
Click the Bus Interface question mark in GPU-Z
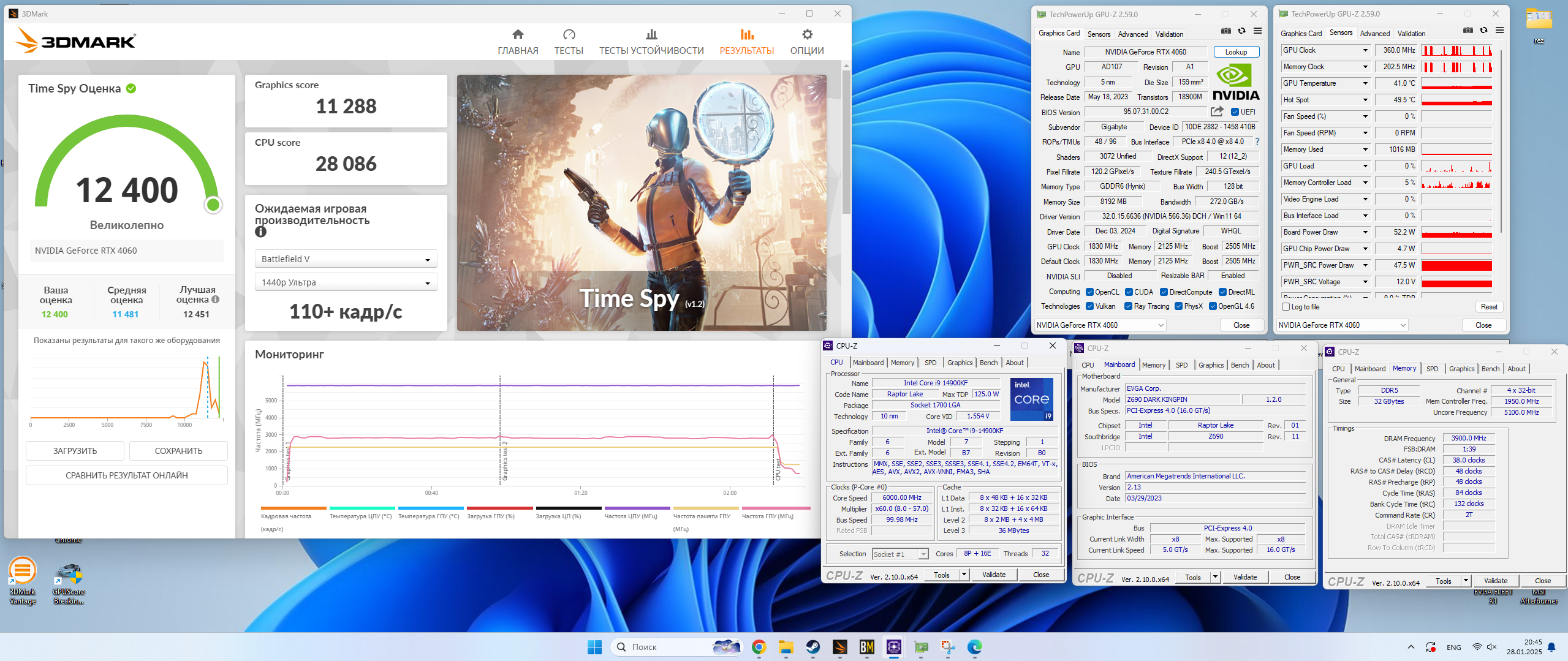click(x=1257, y=142)
